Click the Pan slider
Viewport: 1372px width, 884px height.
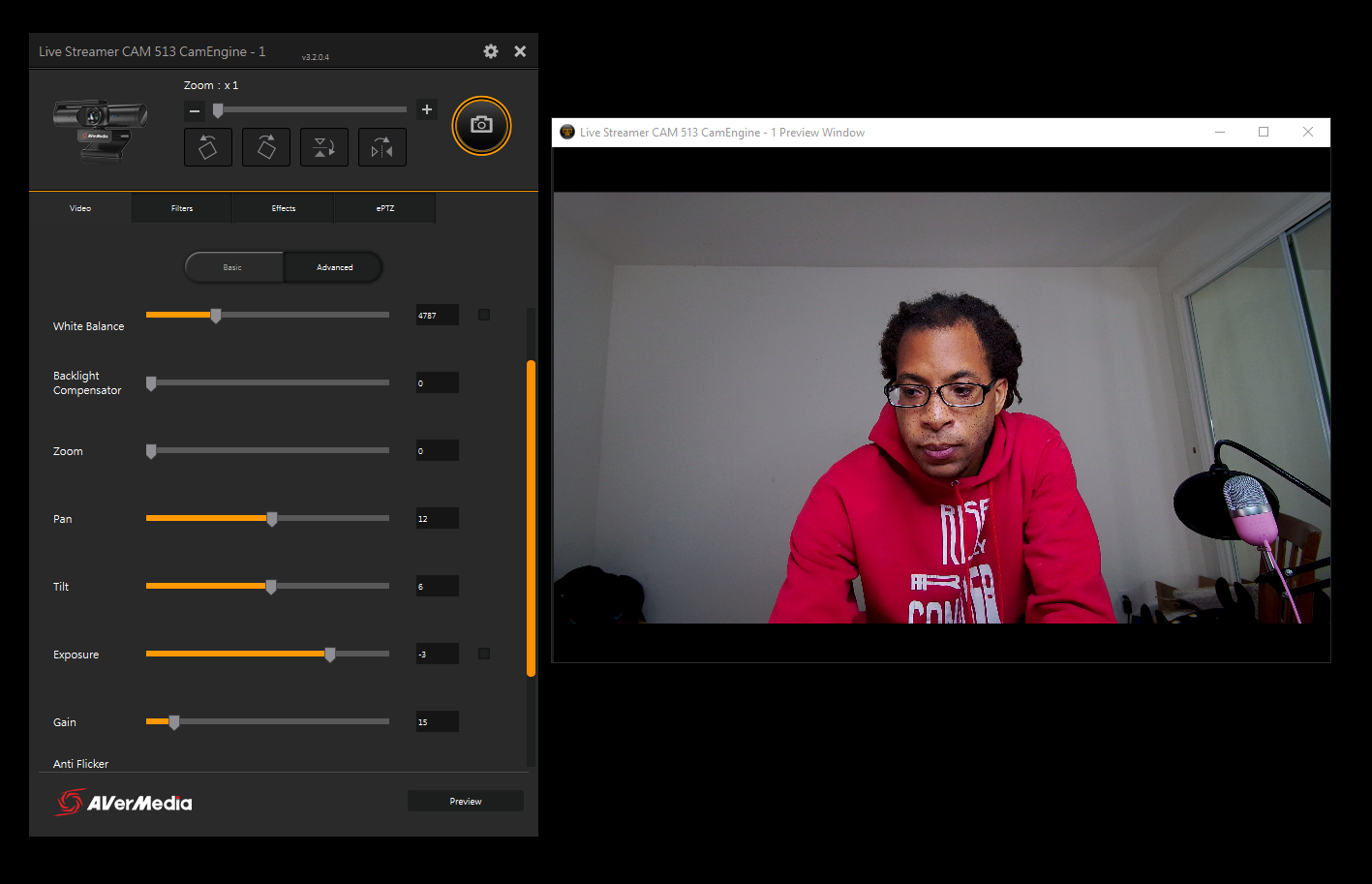click(267, 518)
